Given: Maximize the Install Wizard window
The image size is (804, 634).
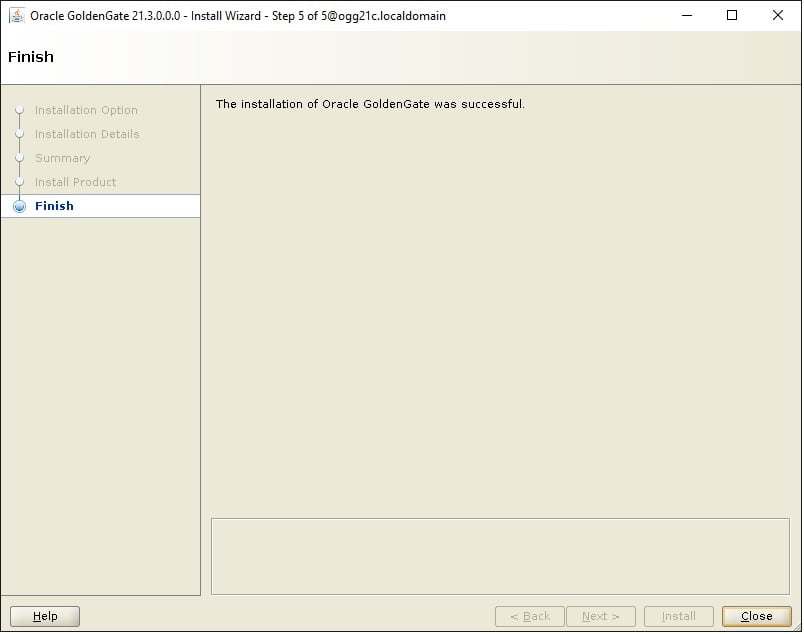Looking at the screenshot, I should pos(732,15).
